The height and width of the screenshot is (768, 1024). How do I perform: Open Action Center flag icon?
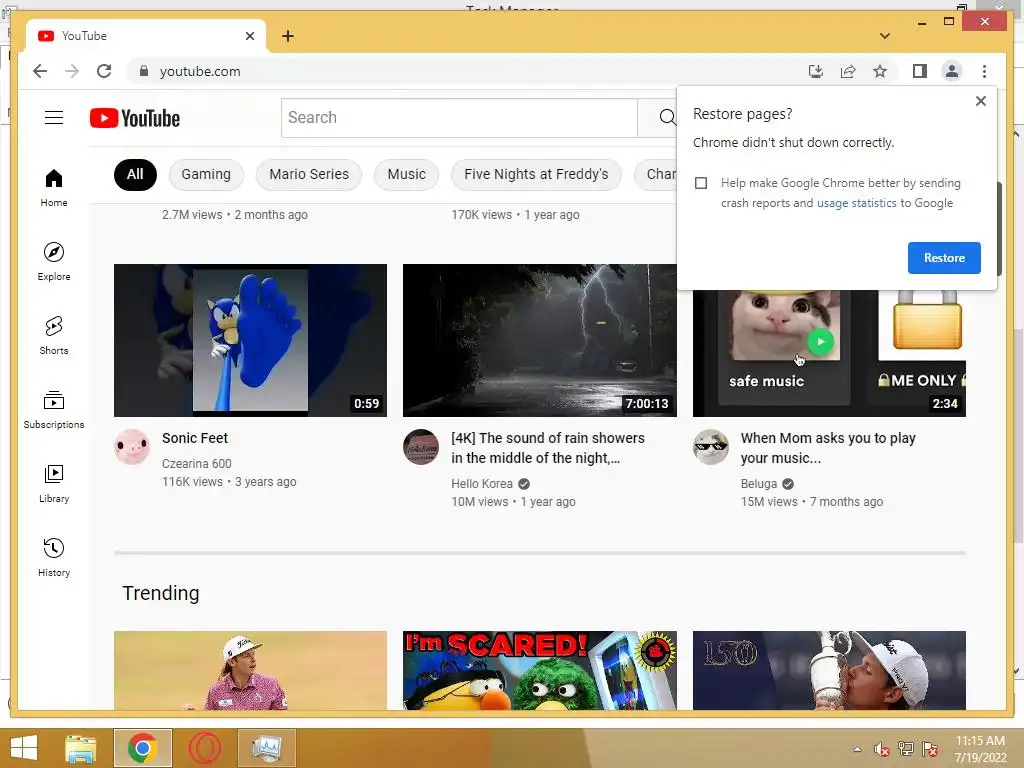point(930,749)
